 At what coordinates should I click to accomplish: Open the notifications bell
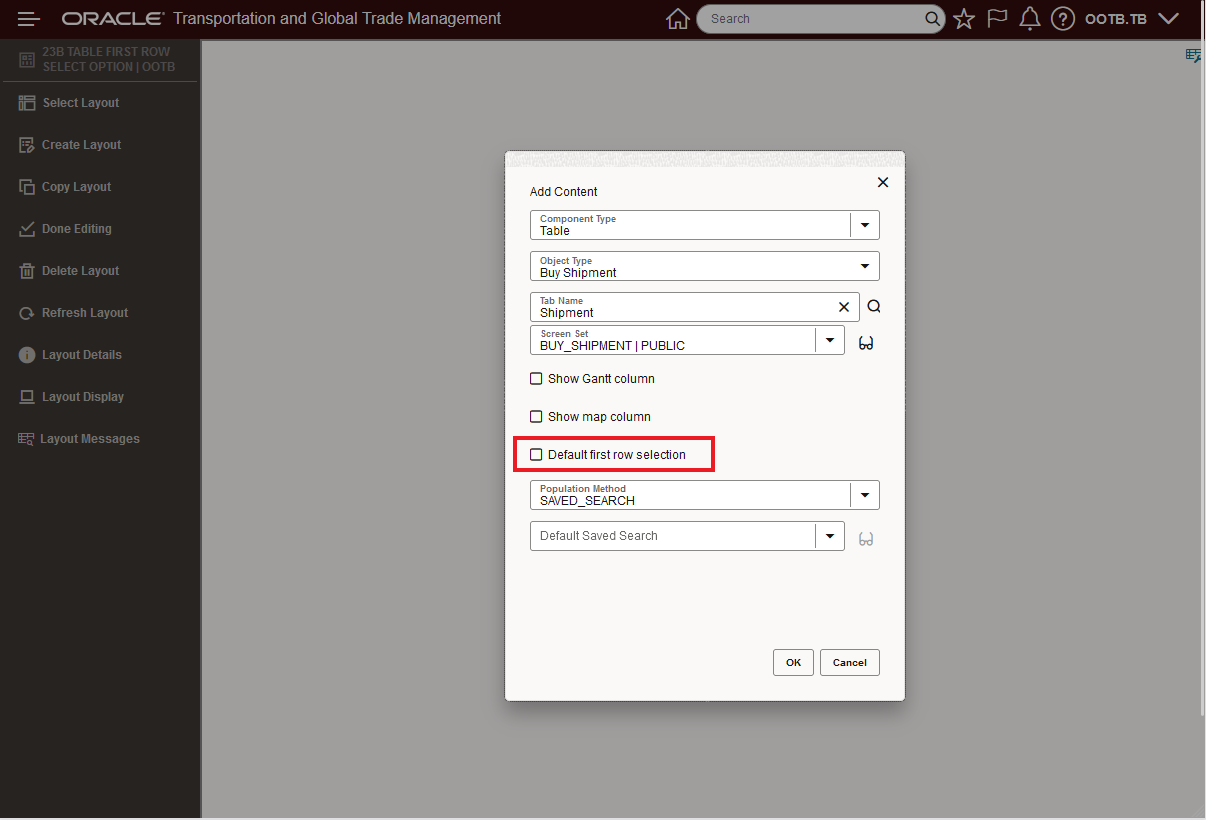(x=1030, y=19)
